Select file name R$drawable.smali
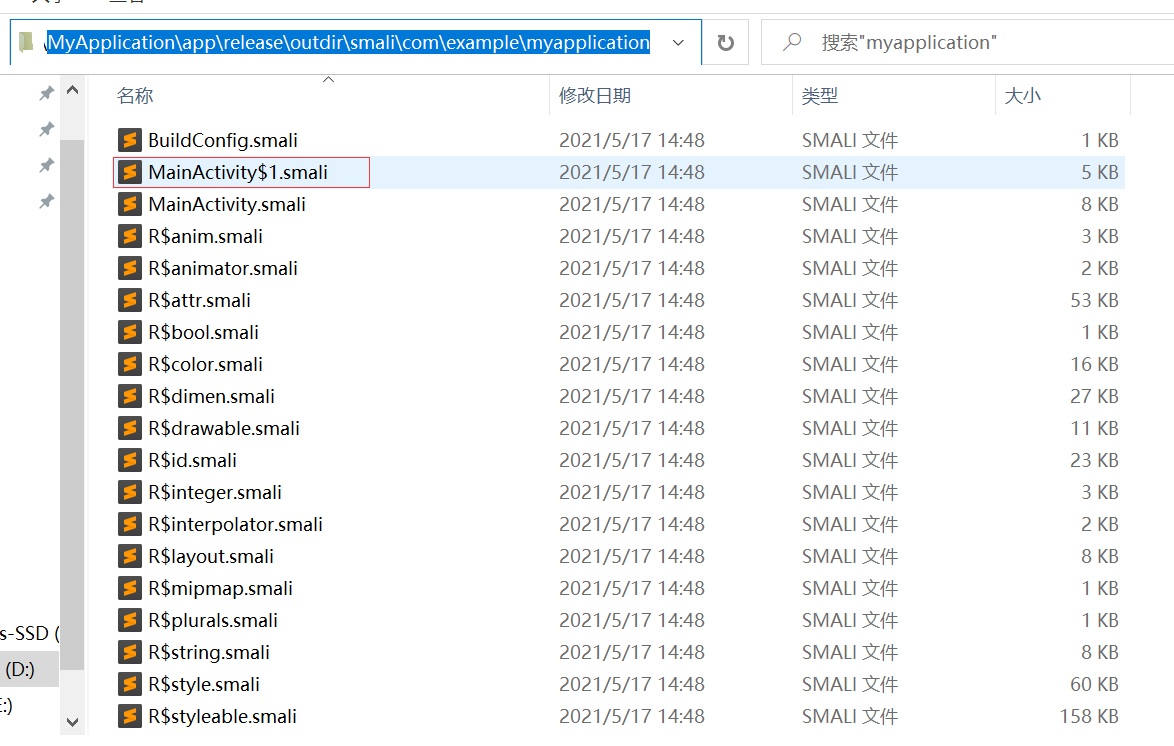 coord(224,428)
